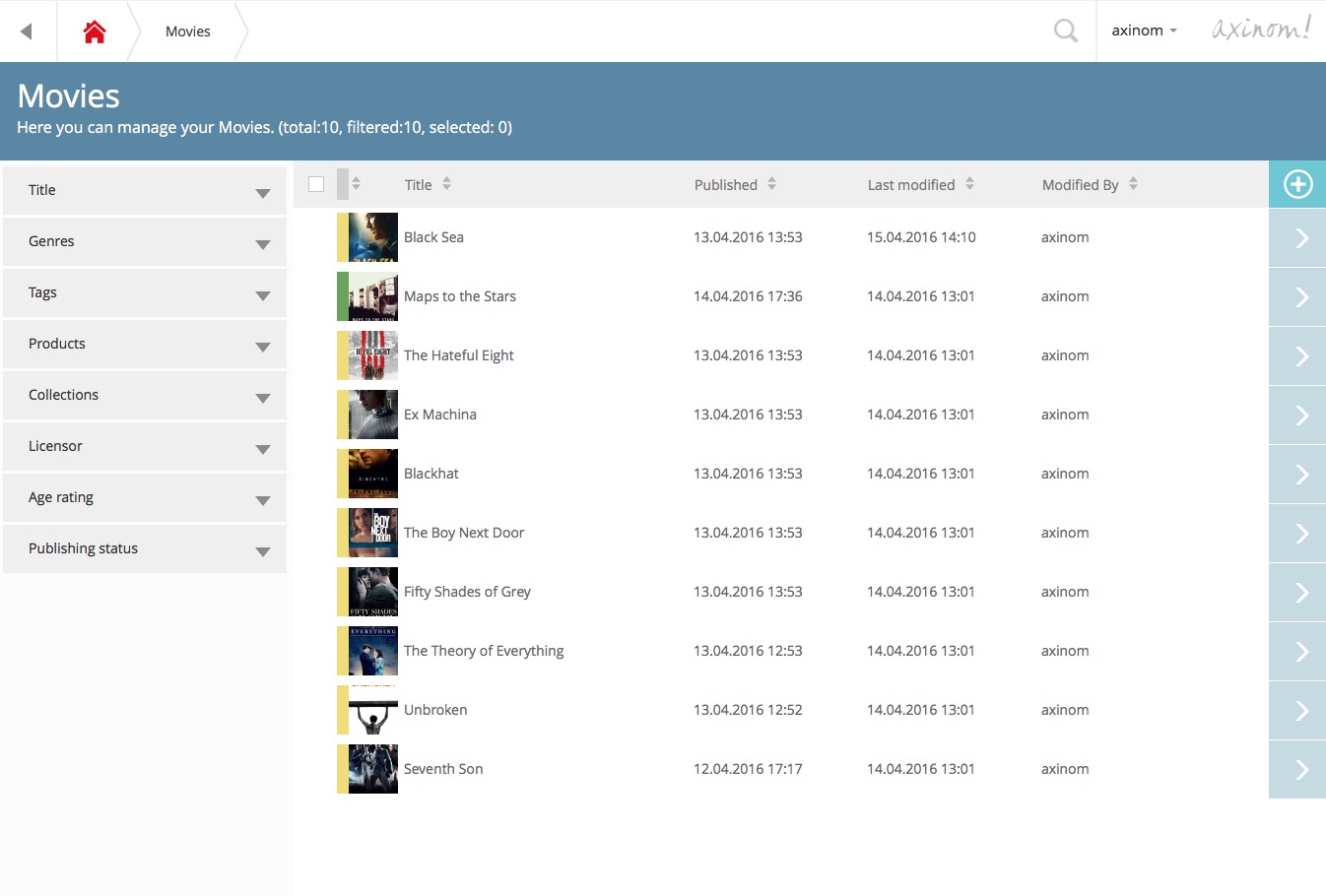Sort by Title column arrows
The height and width of the screenshot is (896, 1326).
click(x=446, y=184)
